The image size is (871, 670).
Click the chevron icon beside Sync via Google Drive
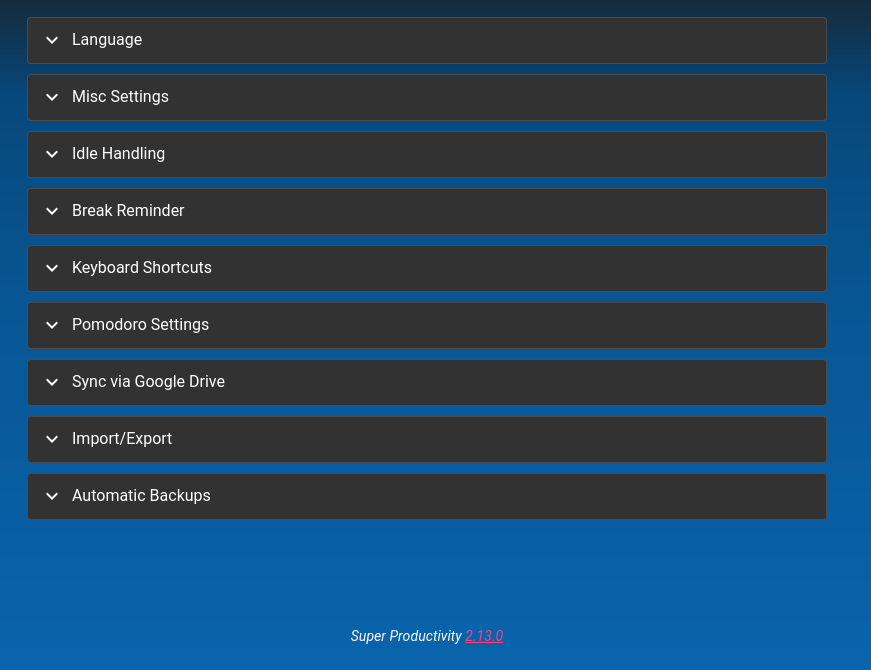pyautogui.click(x=51, y=382)
